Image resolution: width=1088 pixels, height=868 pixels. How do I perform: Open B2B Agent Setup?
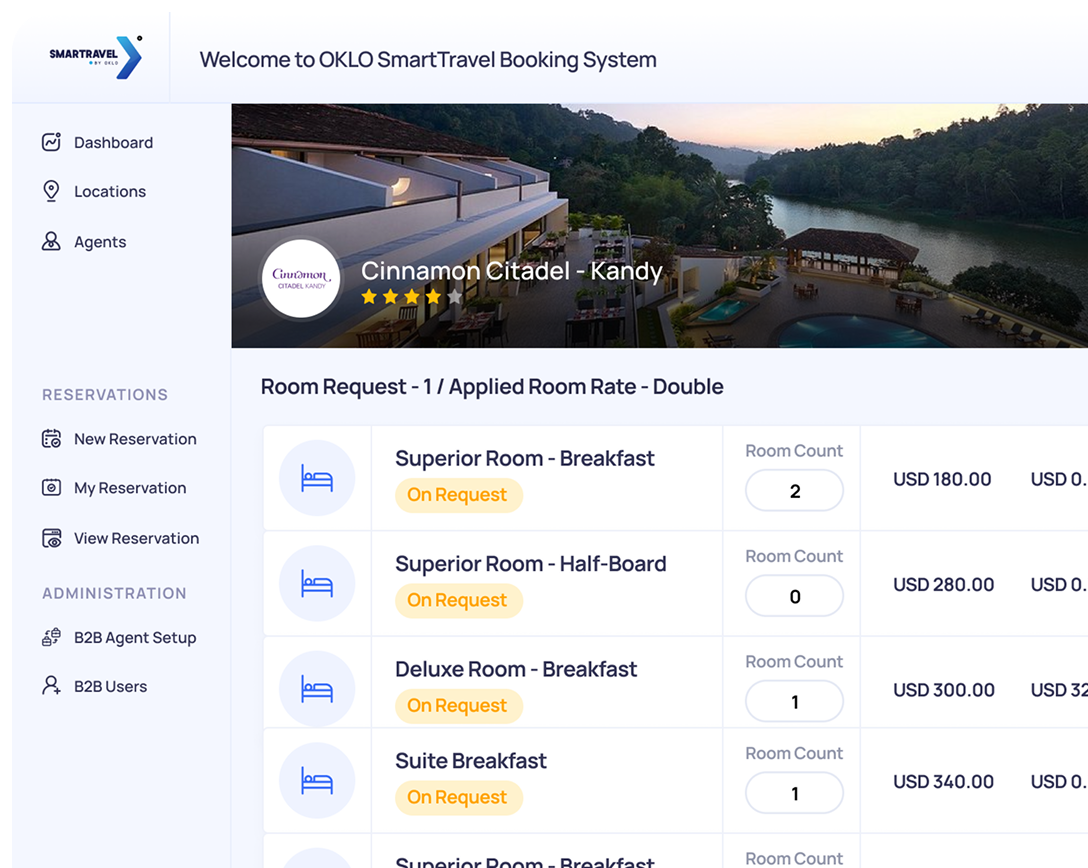[119, 637]
